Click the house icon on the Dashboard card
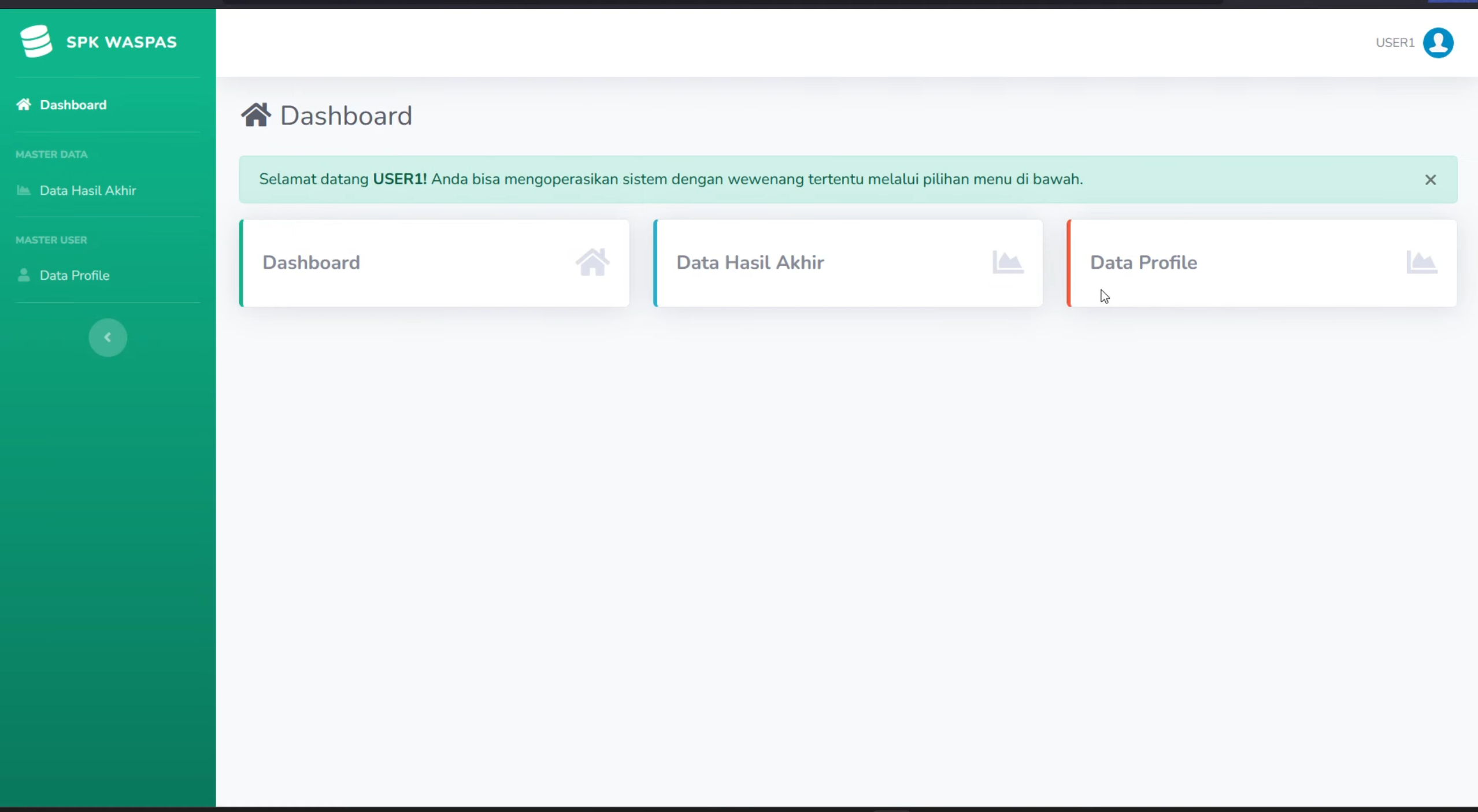The image size is (1478, 812). click(592, 262)
